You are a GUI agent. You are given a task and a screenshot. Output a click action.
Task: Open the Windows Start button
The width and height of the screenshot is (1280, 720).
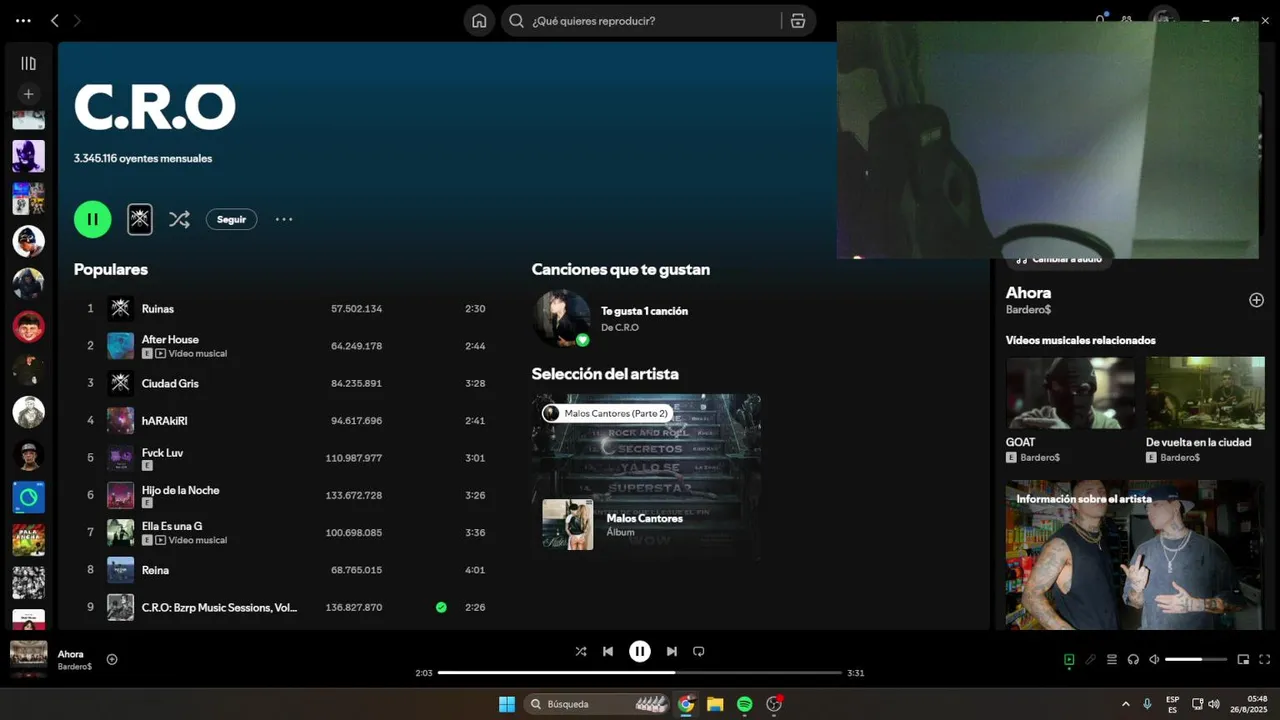tap(507, 704)
